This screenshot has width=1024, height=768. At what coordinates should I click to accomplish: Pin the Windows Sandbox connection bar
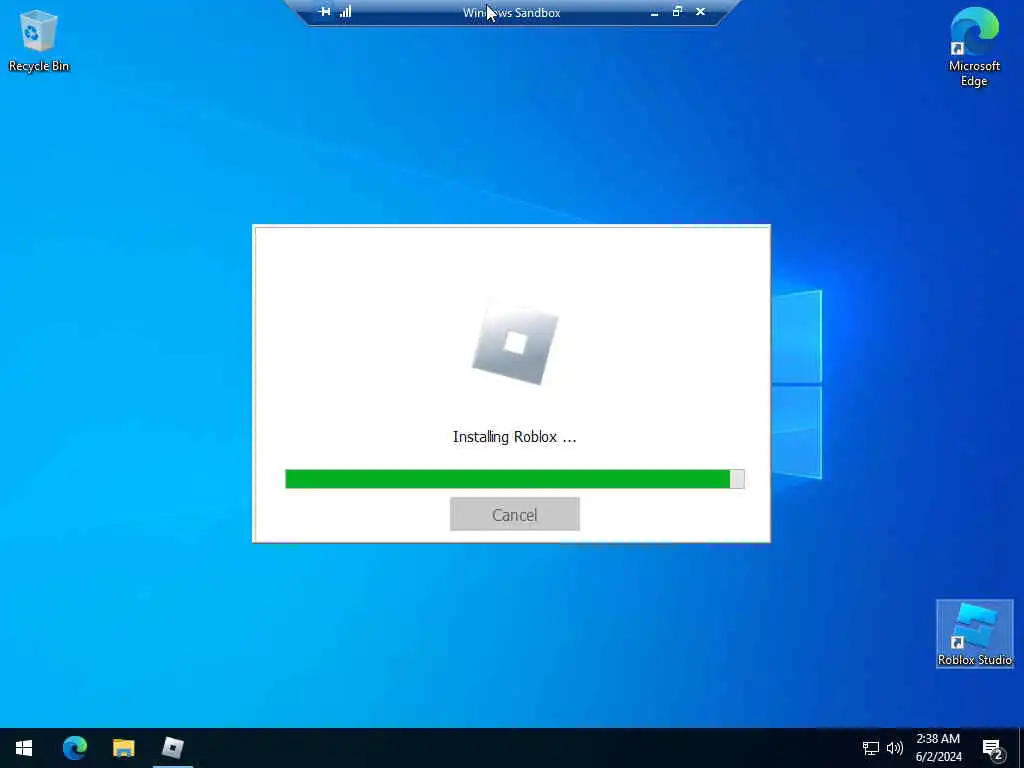[x=324, y=12]
